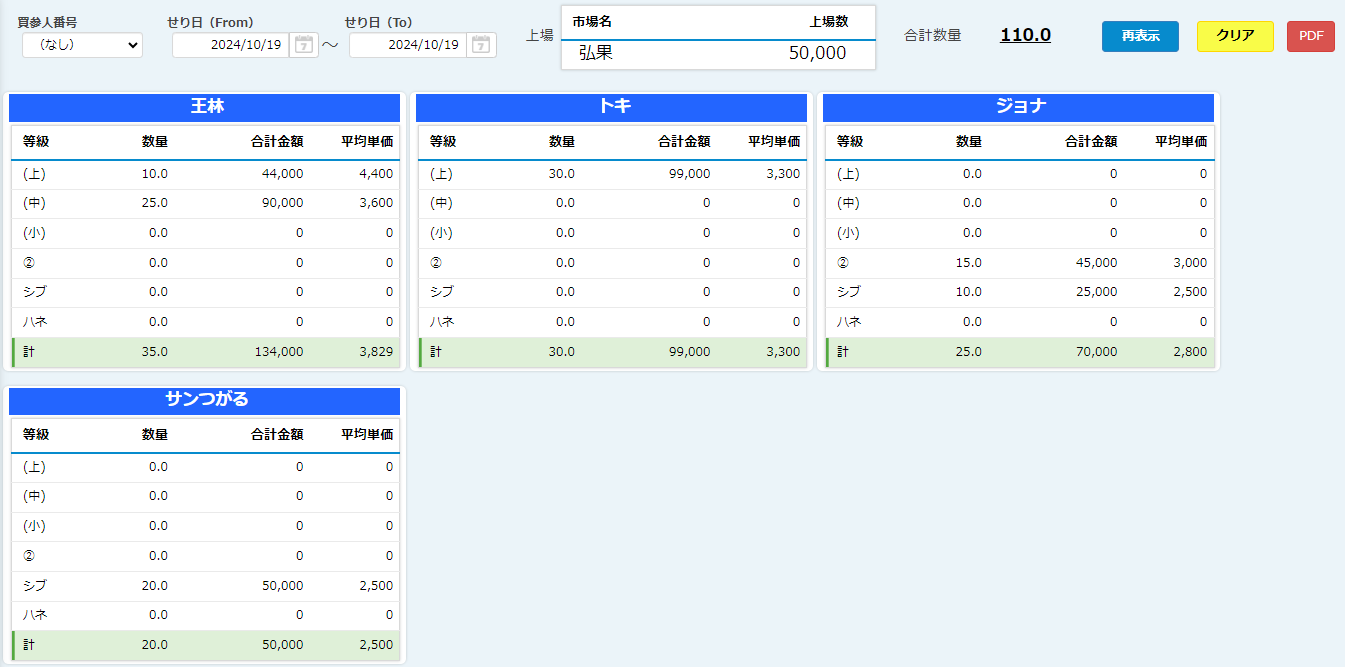Select the 90,000 amount in 王林
The height and width of the screenshot is (667, 1345).
[x=283, y=204]
